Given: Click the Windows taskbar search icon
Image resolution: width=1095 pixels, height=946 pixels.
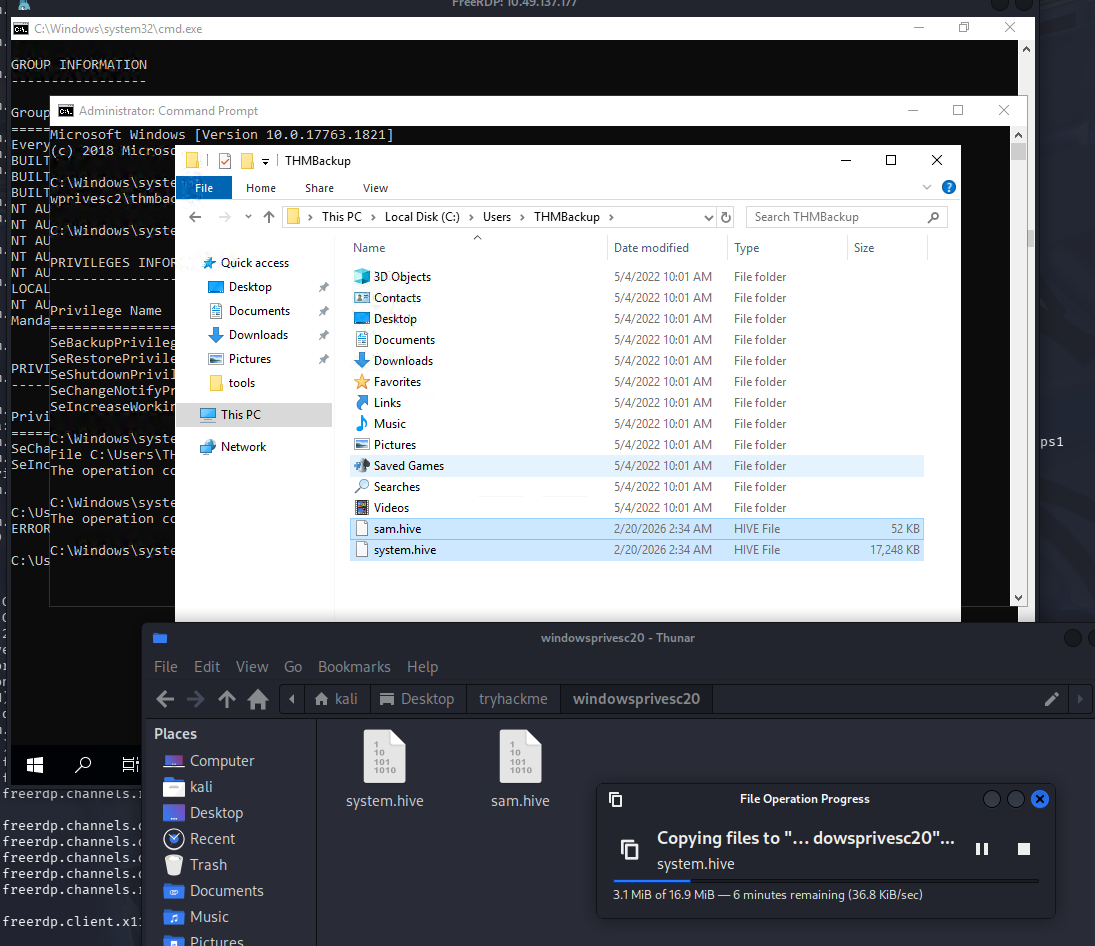Looking at the screenshot, I should (x=83, y=765).
